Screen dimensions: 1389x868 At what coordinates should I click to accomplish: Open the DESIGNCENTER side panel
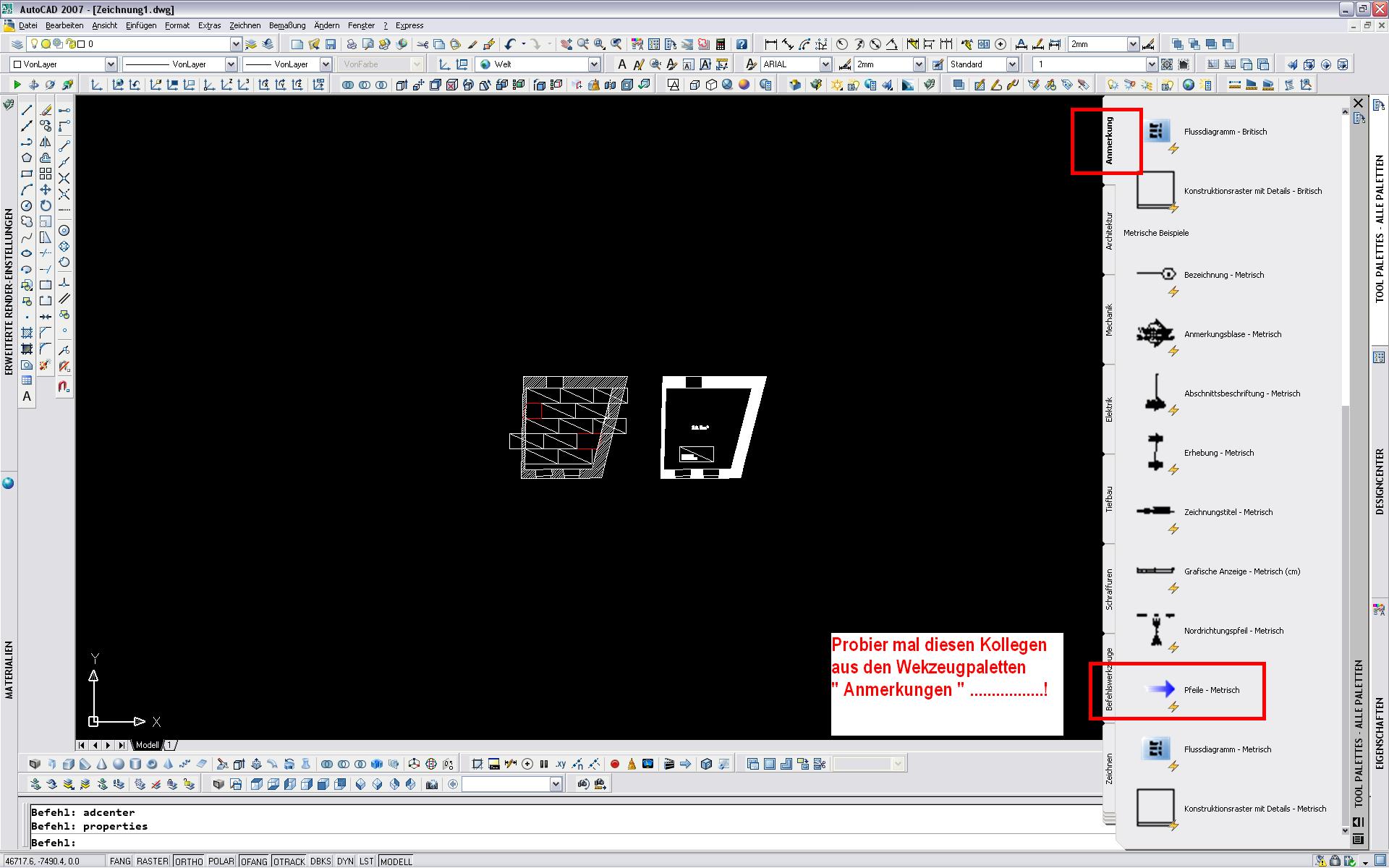[x=1379, y=482]
